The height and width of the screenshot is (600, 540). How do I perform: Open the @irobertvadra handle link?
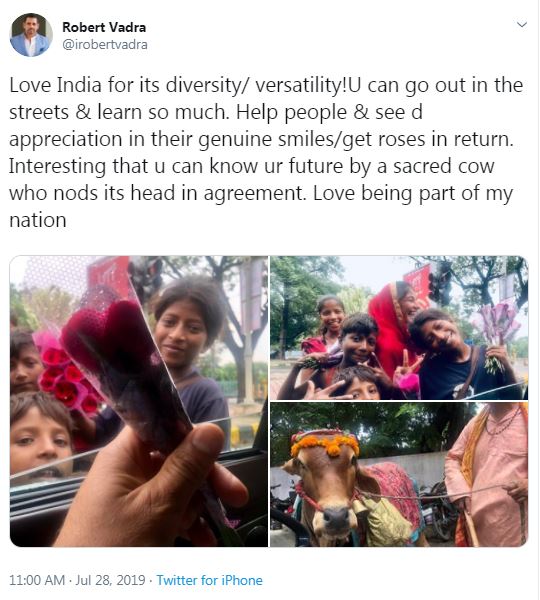point(105,45)
